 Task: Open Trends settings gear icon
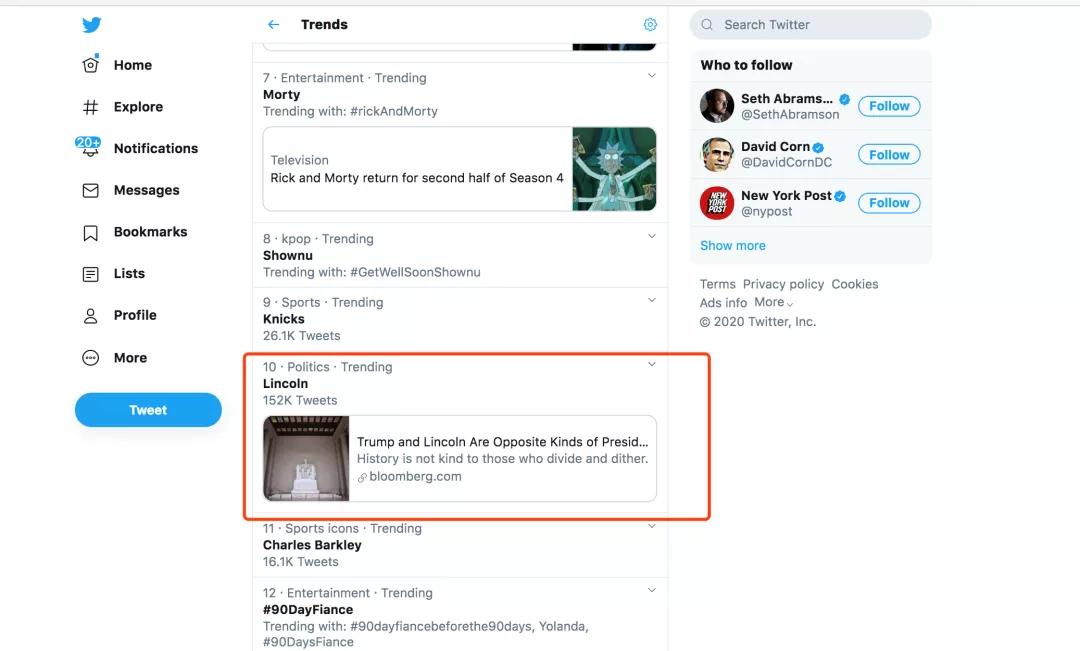[x=650, y=25]
